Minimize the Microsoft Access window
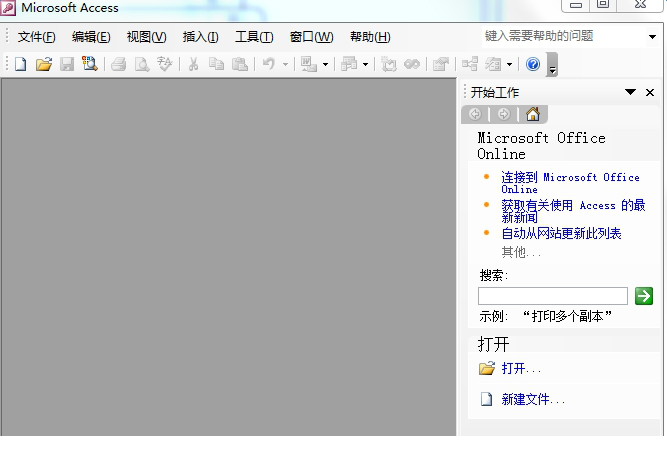The width and height of the screenshot is (667, 453). point(576,5)
